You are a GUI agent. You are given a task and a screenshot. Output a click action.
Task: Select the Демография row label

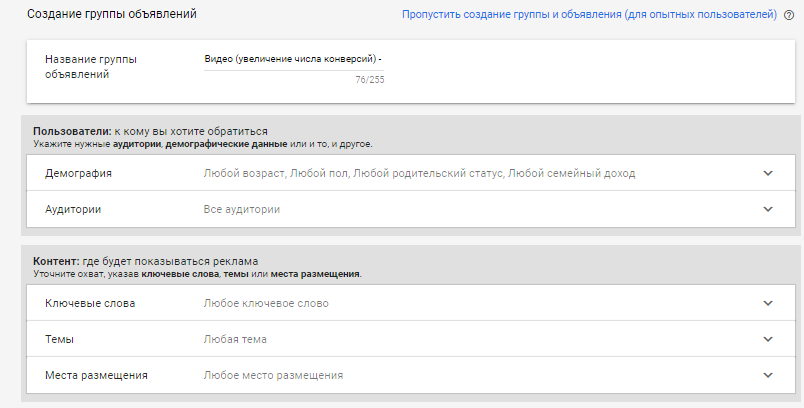pos(78,173)
